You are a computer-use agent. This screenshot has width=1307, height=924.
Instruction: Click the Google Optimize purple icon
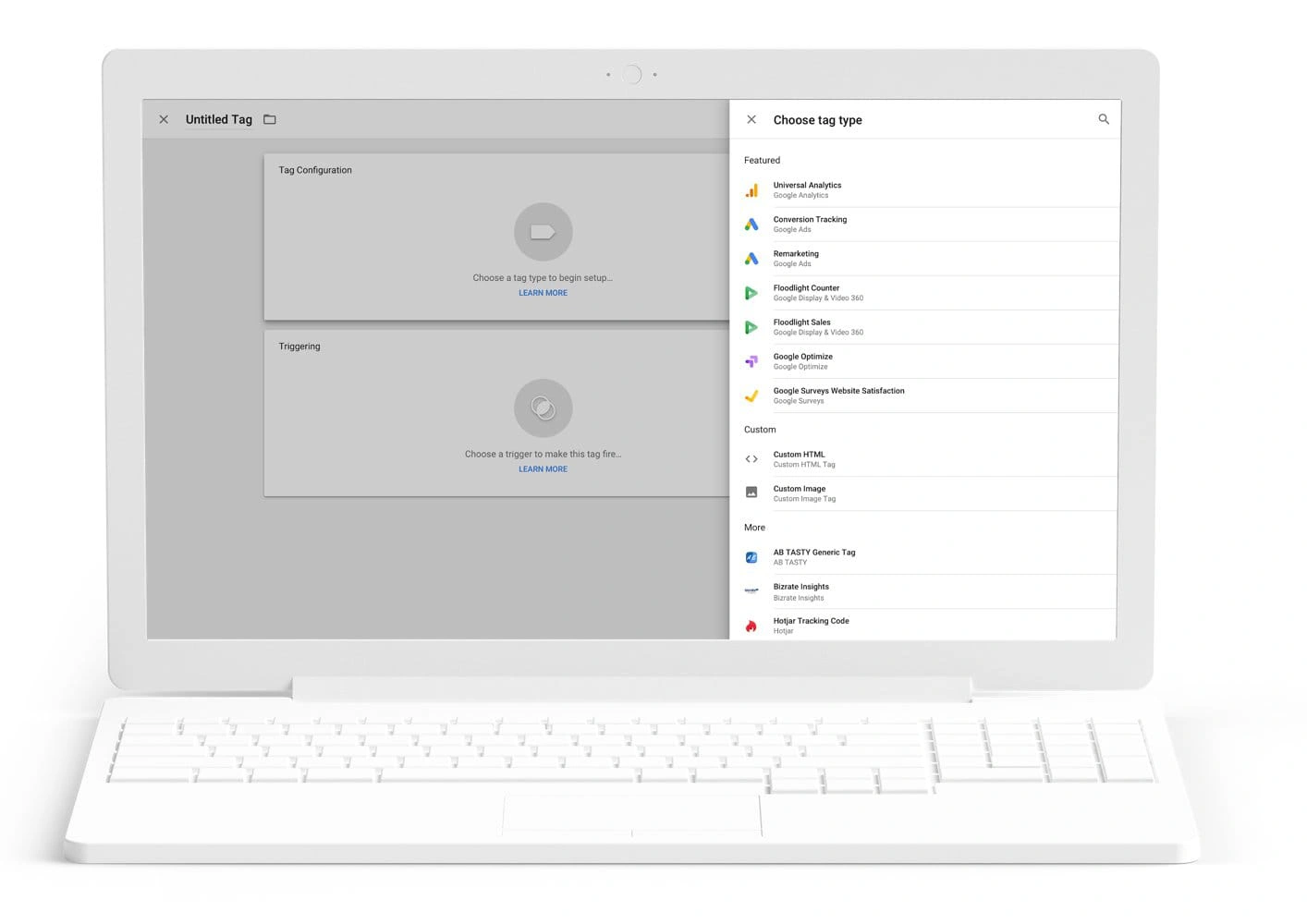pyautogui.click(x=751, y=361)
